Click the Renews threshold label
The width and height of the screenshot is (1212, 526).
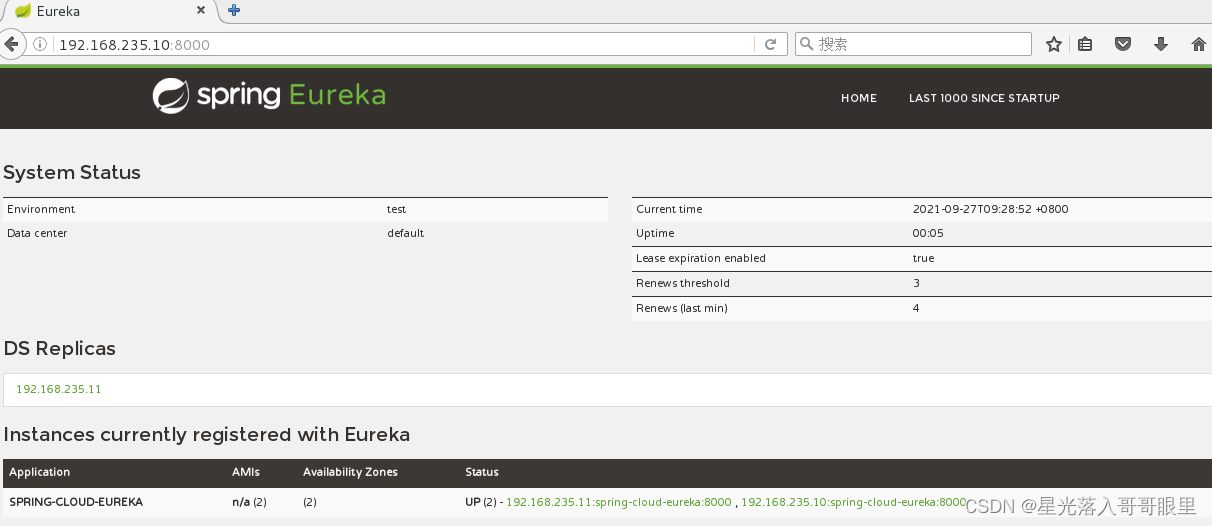point(683,283)
